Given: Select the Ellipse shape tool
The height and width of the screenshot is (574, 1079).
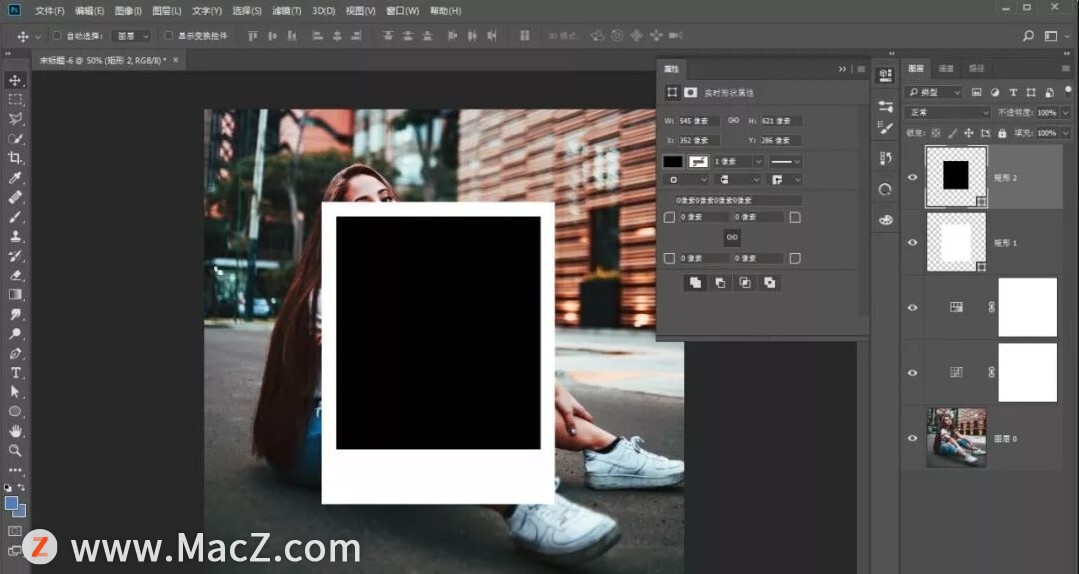Looking at the screenshot, I should pos(15,412).
